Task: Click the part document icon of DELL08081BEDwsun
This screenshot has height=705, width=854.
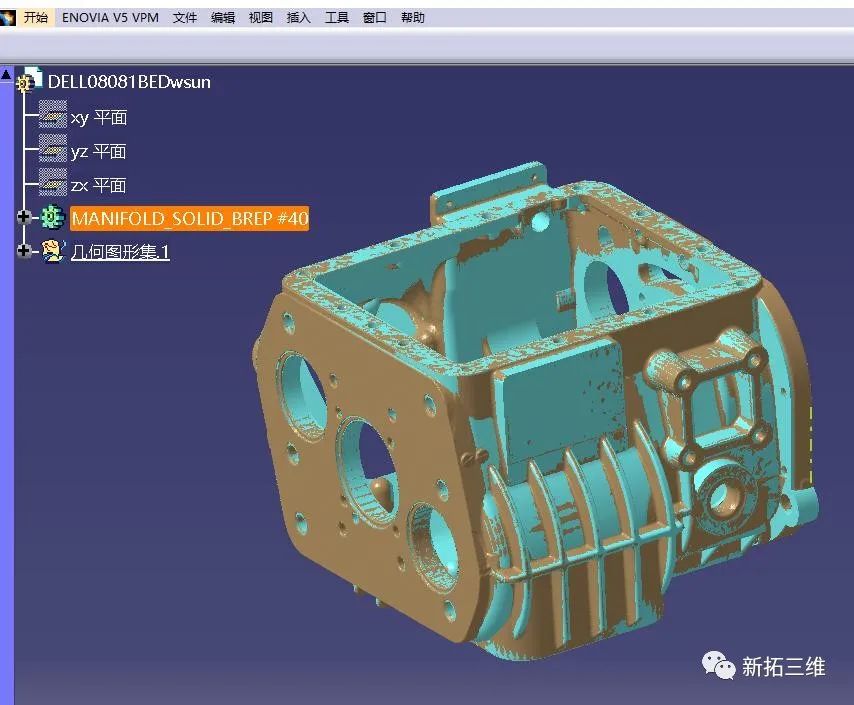Action: coord(29,80)
